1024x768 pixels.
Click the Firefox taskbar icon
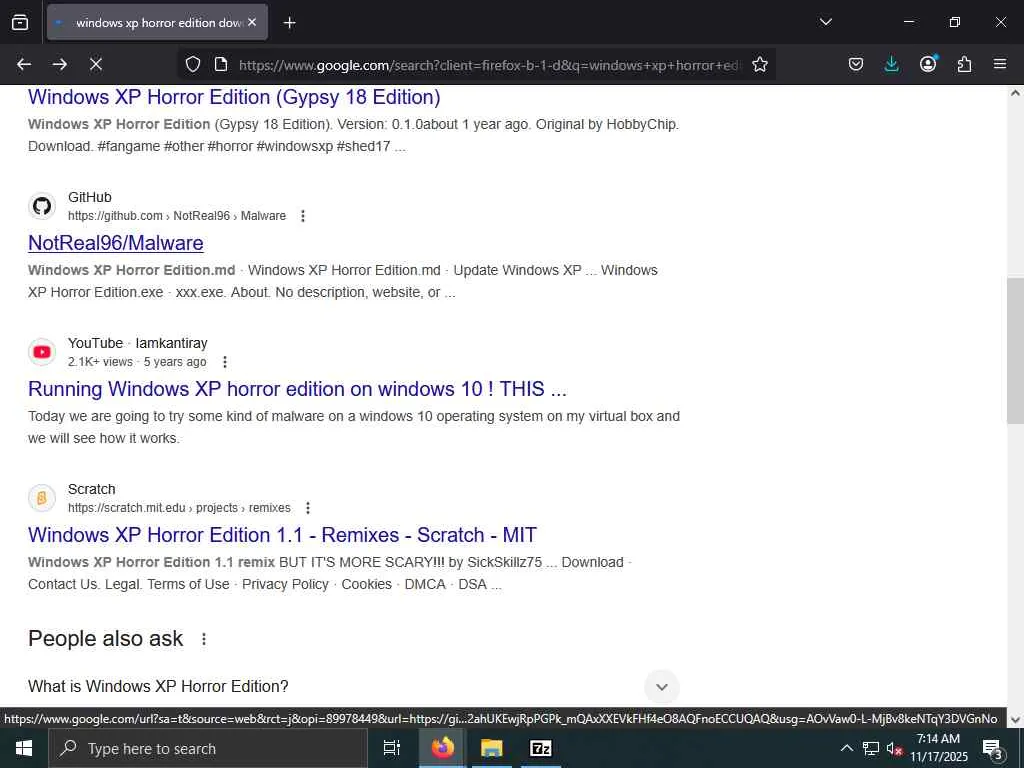click(442, 748)
